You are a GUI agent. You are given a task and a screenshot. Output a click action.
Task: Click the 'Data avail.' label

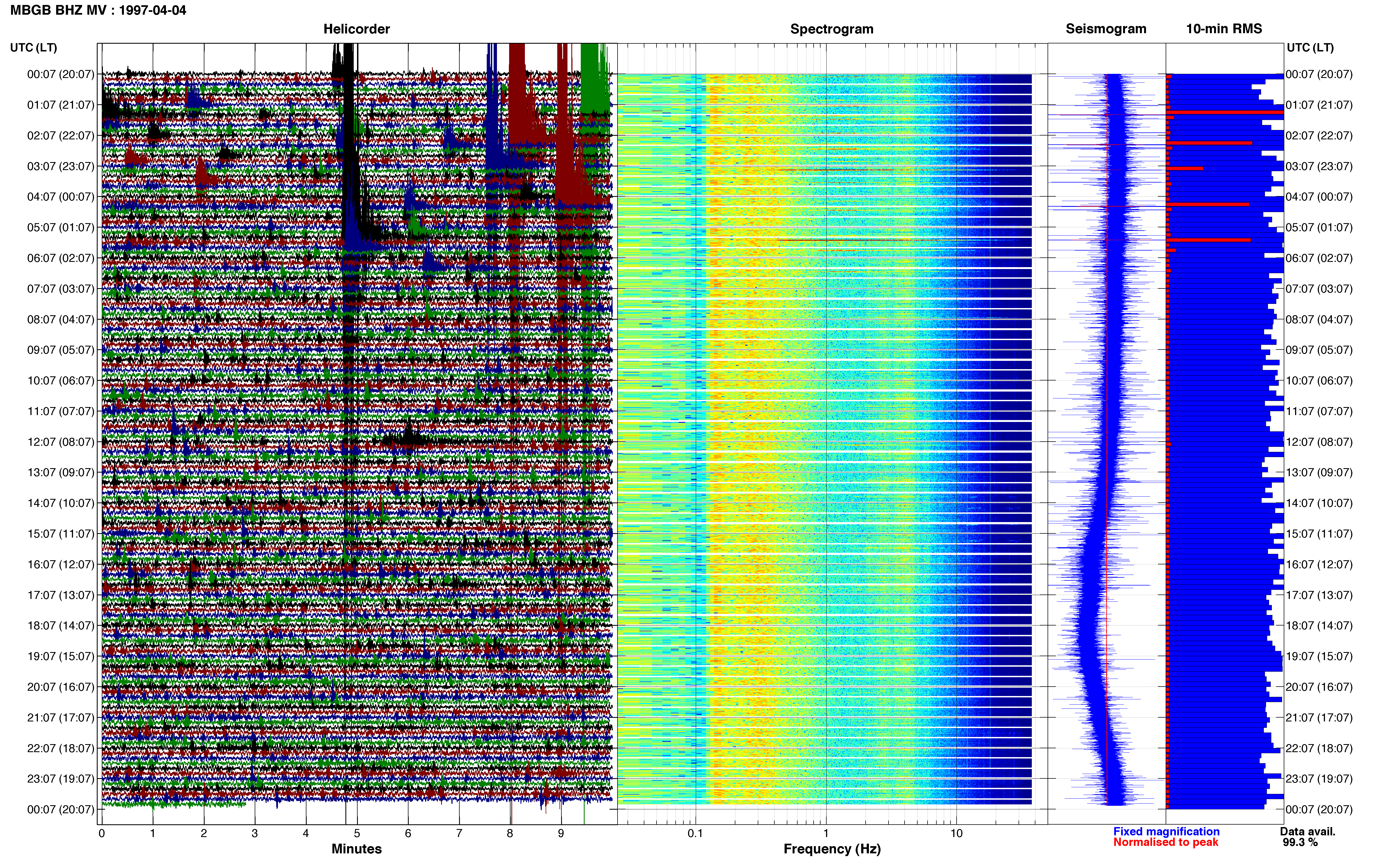1308,831
